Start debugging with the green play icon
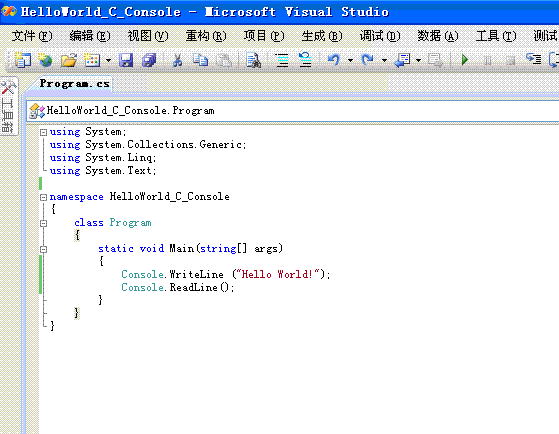 (465, 59)
